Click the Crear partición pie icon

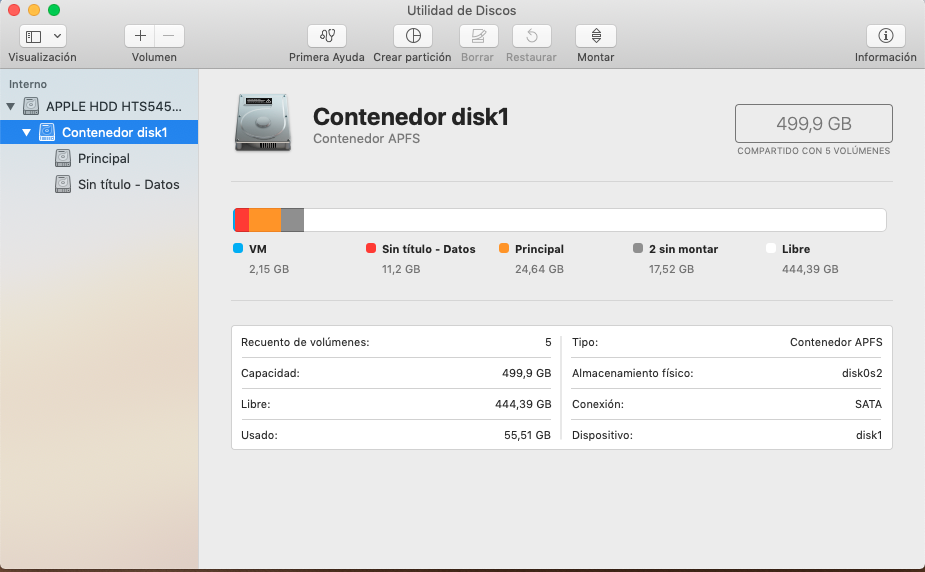(x=412, y=36)
